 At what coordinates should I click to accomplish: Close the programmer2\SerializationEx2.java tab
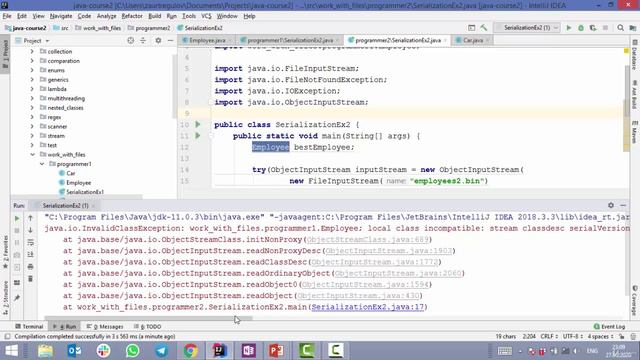point(445,40)
